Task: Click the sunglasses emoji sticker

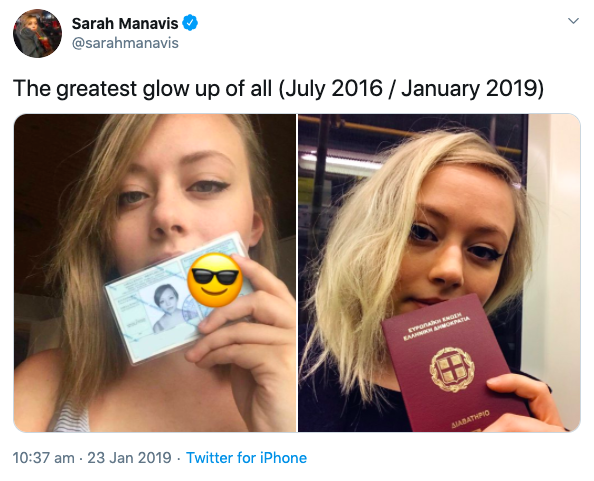Action: pos(215,280)
